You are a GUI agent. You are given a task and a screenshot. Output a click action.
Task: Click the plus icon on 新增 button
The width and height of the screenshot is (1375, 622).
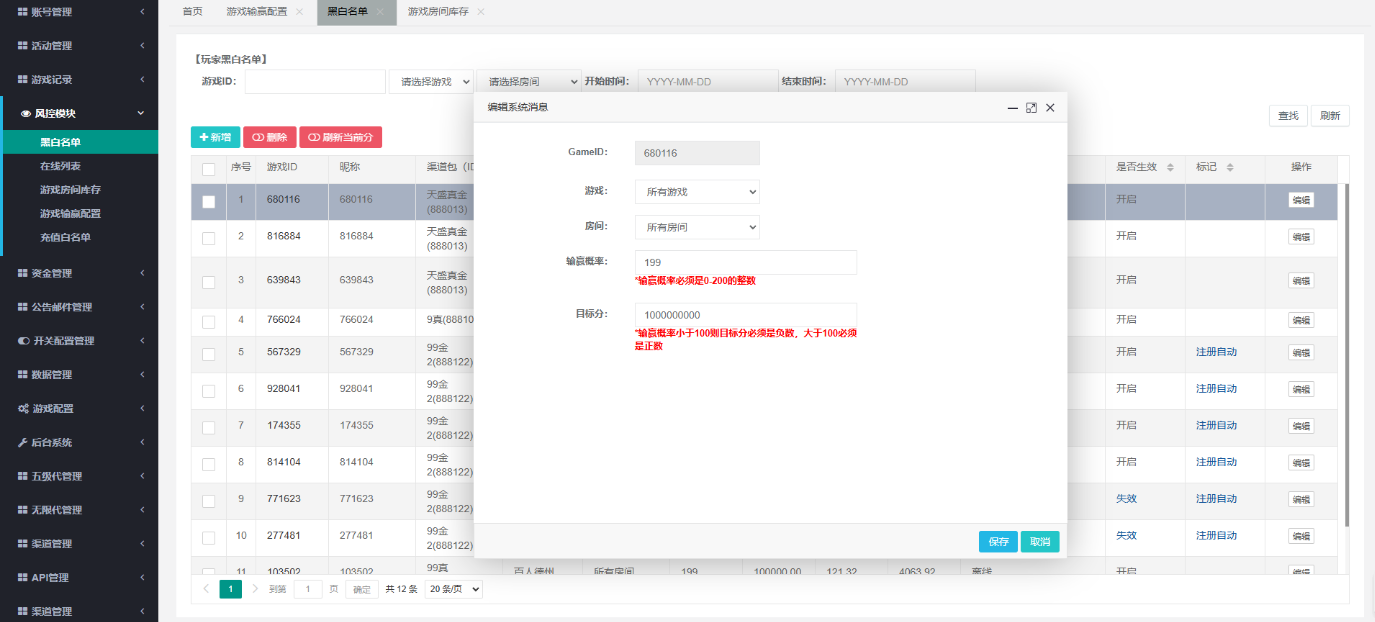click(203, 136)
